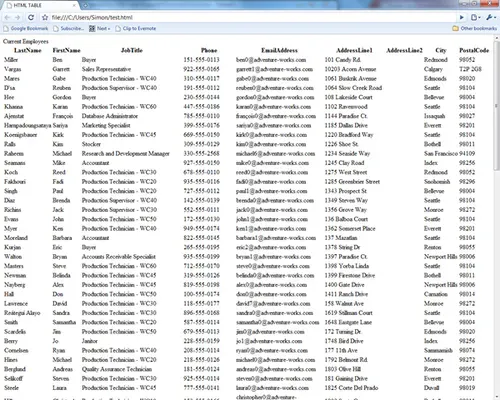Viewport: 500px width, 400px height.
Task: Click the address bar URL field
Action: click(x=253, y=17)
